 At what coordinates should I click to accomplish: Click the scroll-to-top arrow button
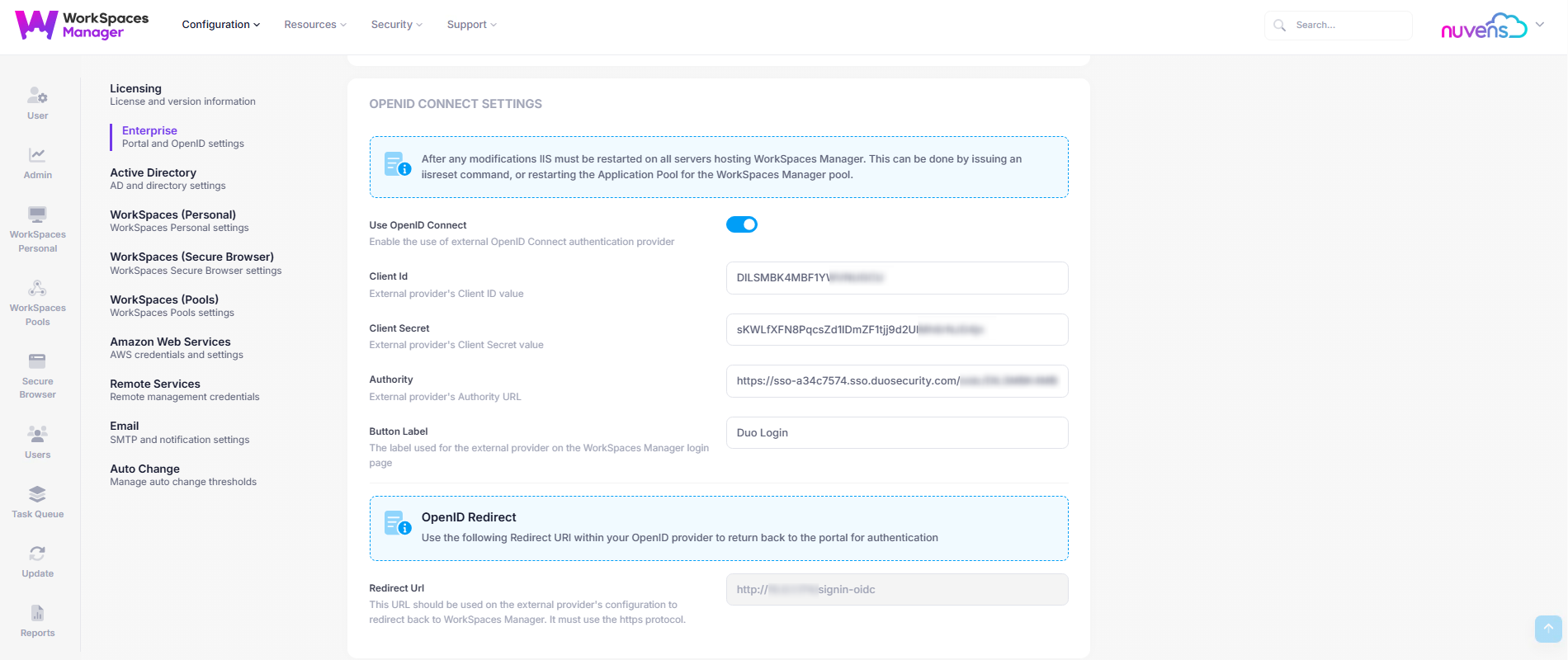(1548, 629)
